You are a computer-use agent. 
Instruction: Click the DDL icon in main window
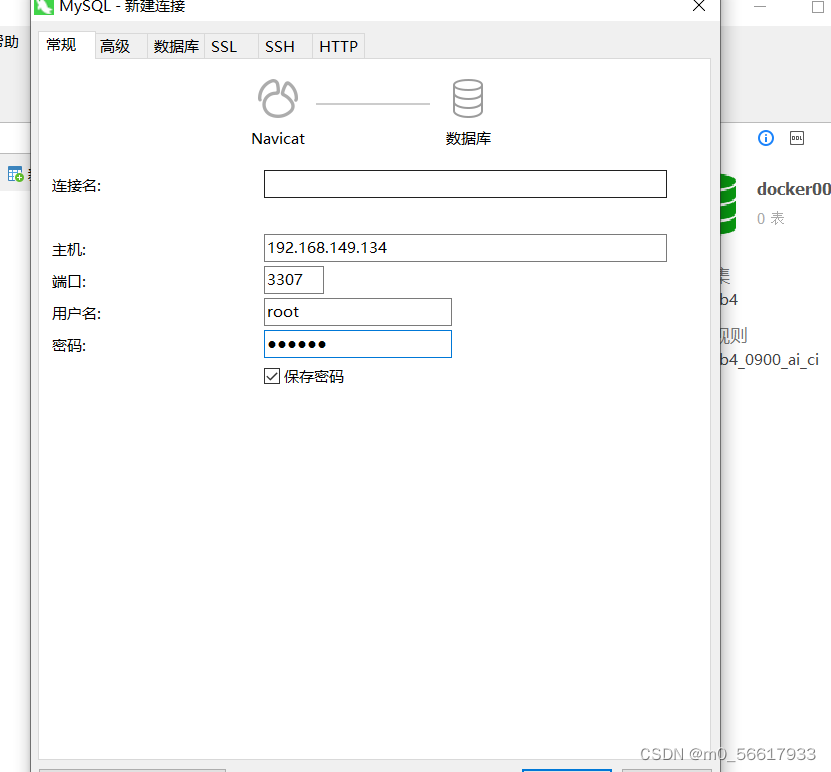click(x=797, y=138)
